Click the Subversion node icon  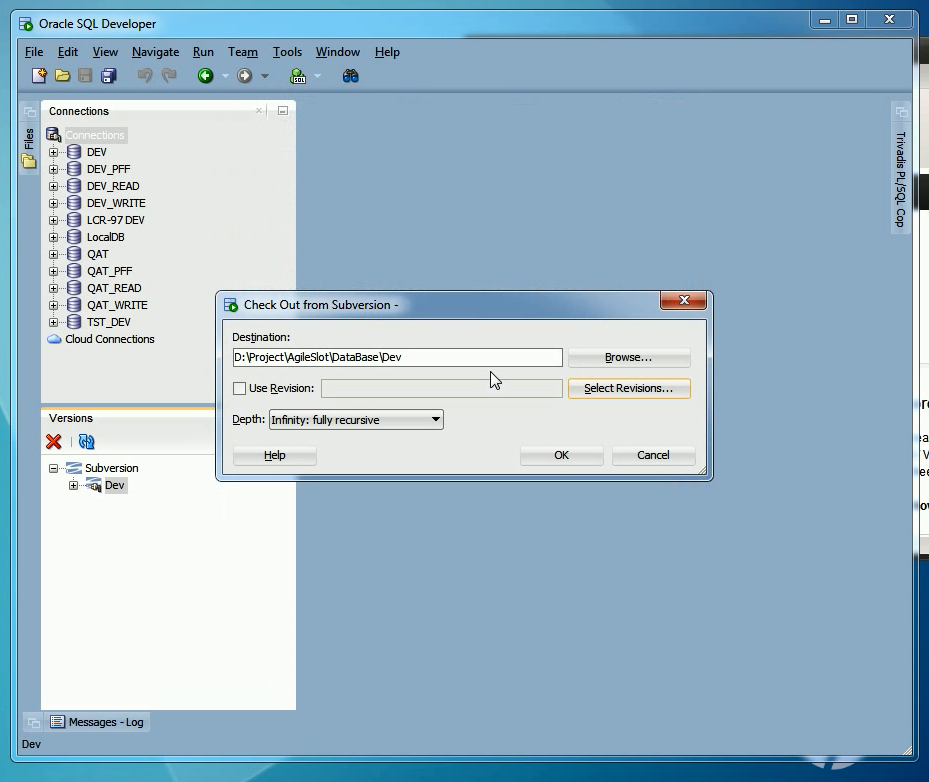(x=74, y=468)
